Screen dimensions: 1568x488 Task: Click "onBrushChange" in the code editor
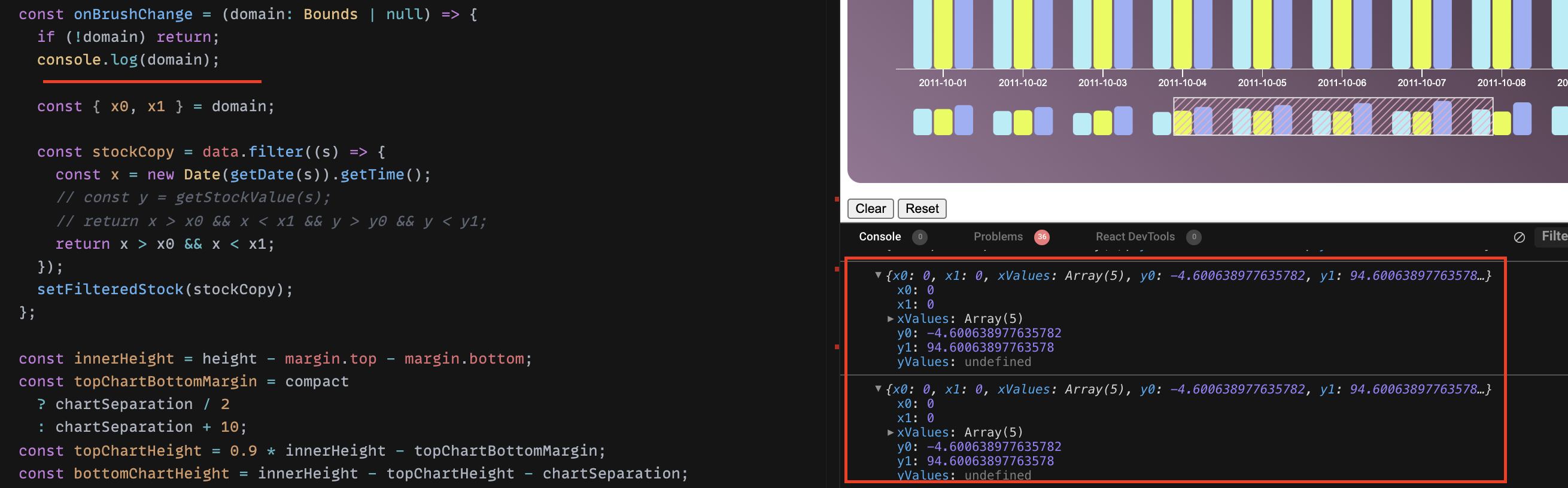point(133,14)
